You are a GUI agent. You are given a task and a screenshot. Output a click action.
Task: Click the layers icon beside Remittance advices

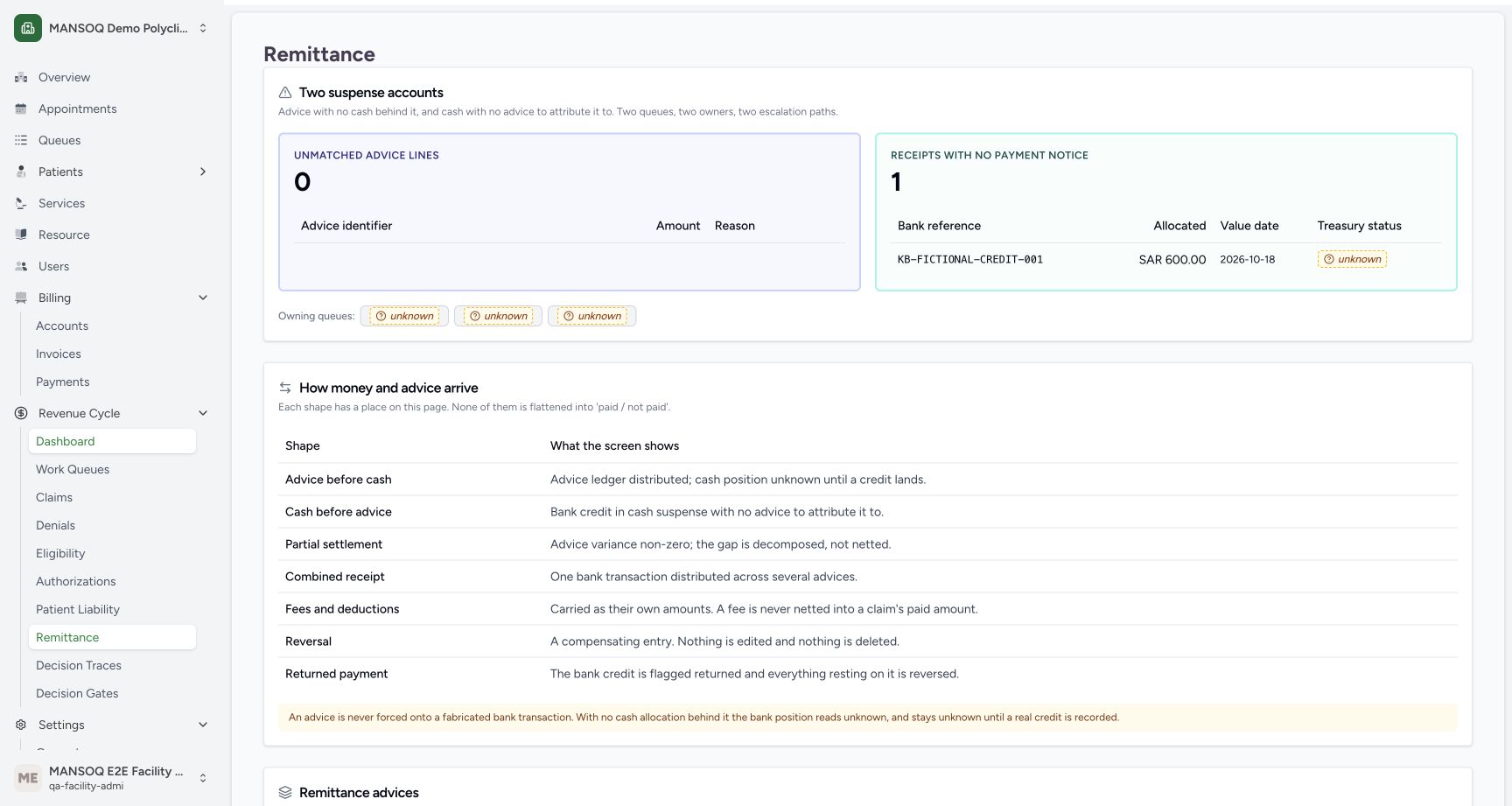(x=285, y=793)
